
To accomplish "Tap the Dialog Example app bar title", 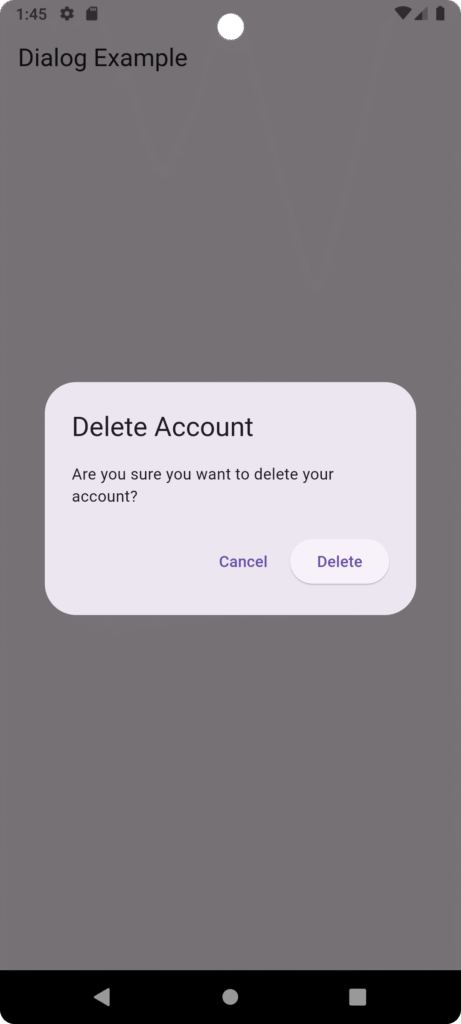I will pos(103,58).
